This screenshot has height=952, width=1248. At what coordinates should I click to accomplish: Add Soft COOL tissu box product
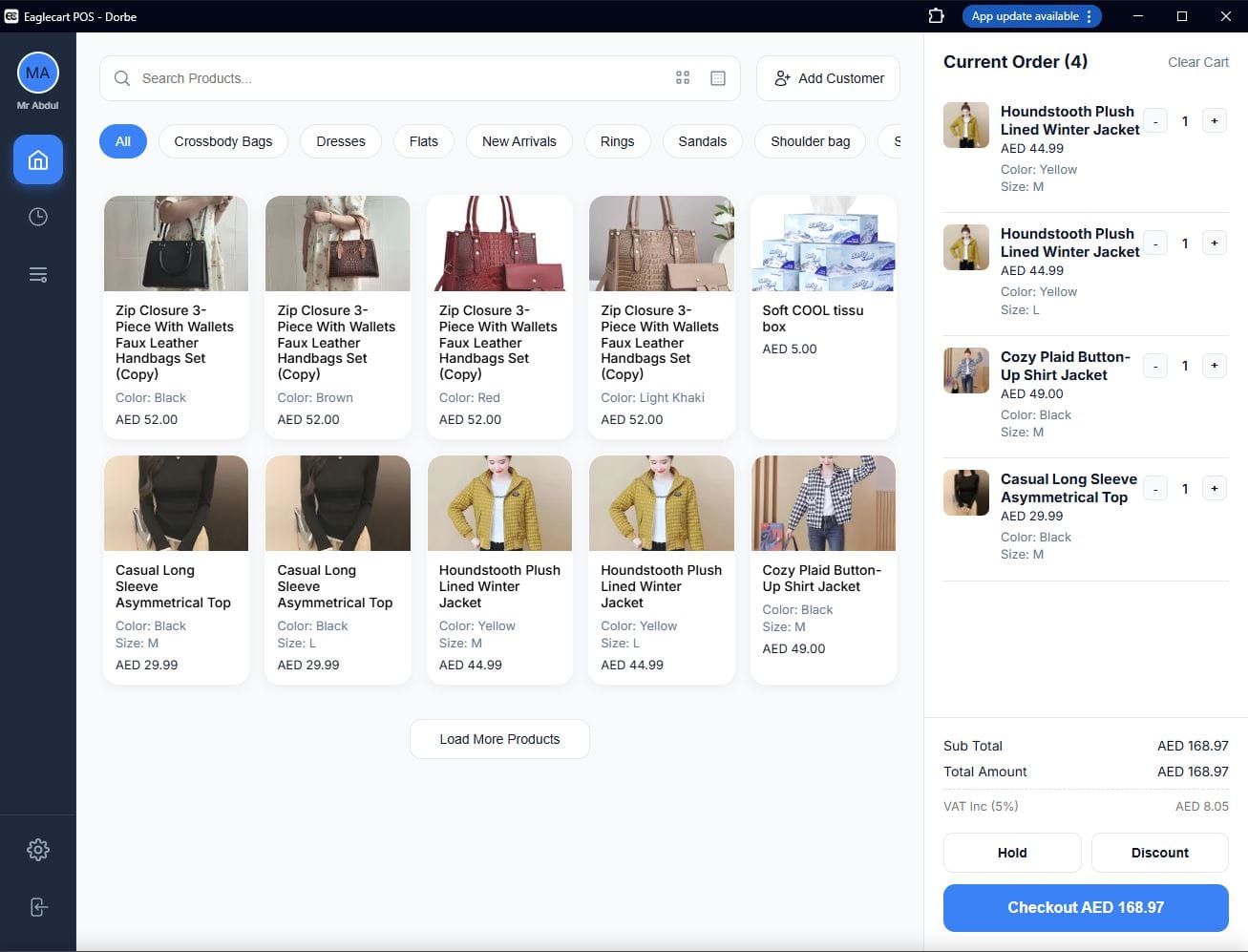(x=823, y=317)
